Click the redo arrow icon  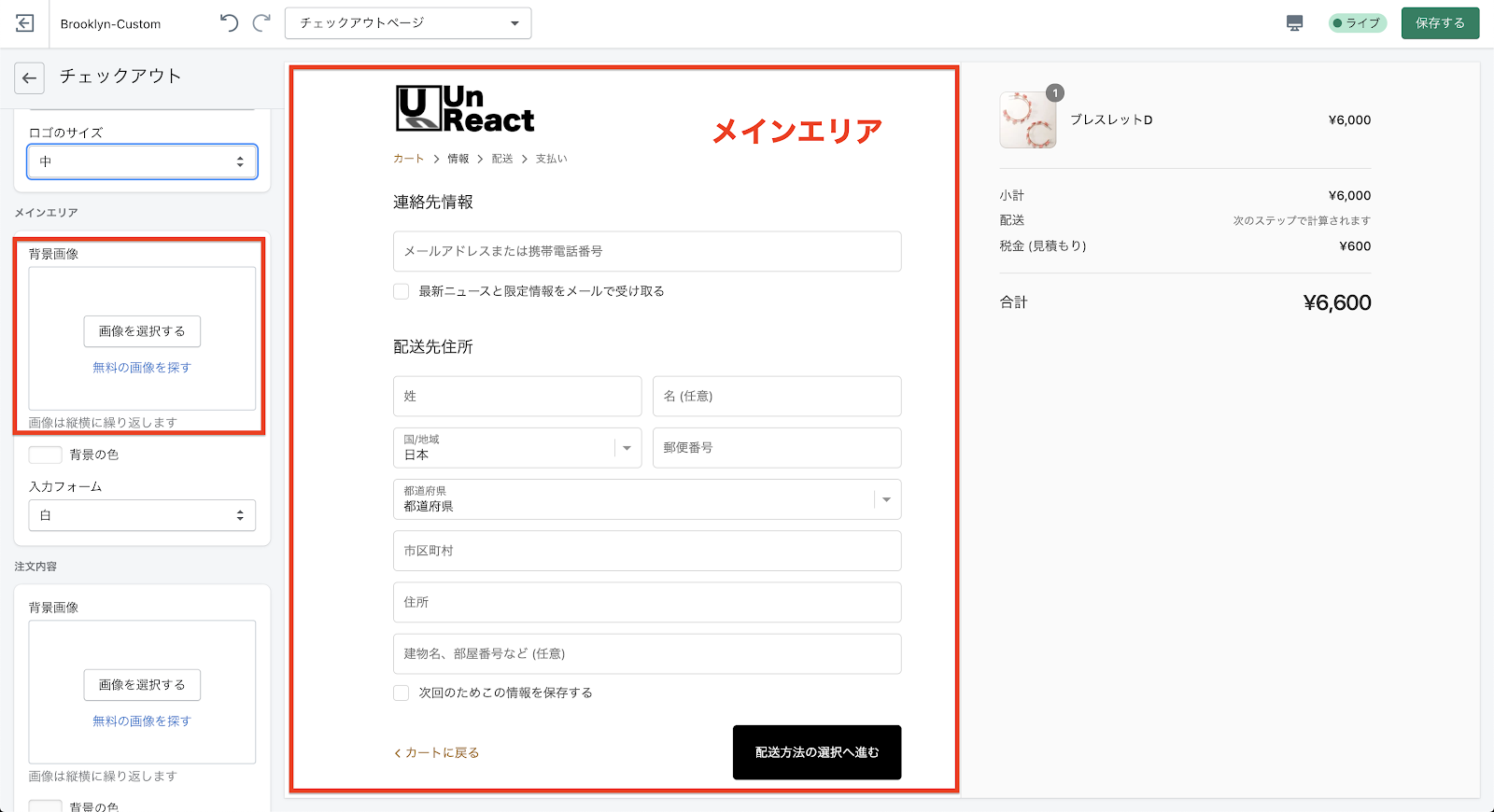(262, 23)
